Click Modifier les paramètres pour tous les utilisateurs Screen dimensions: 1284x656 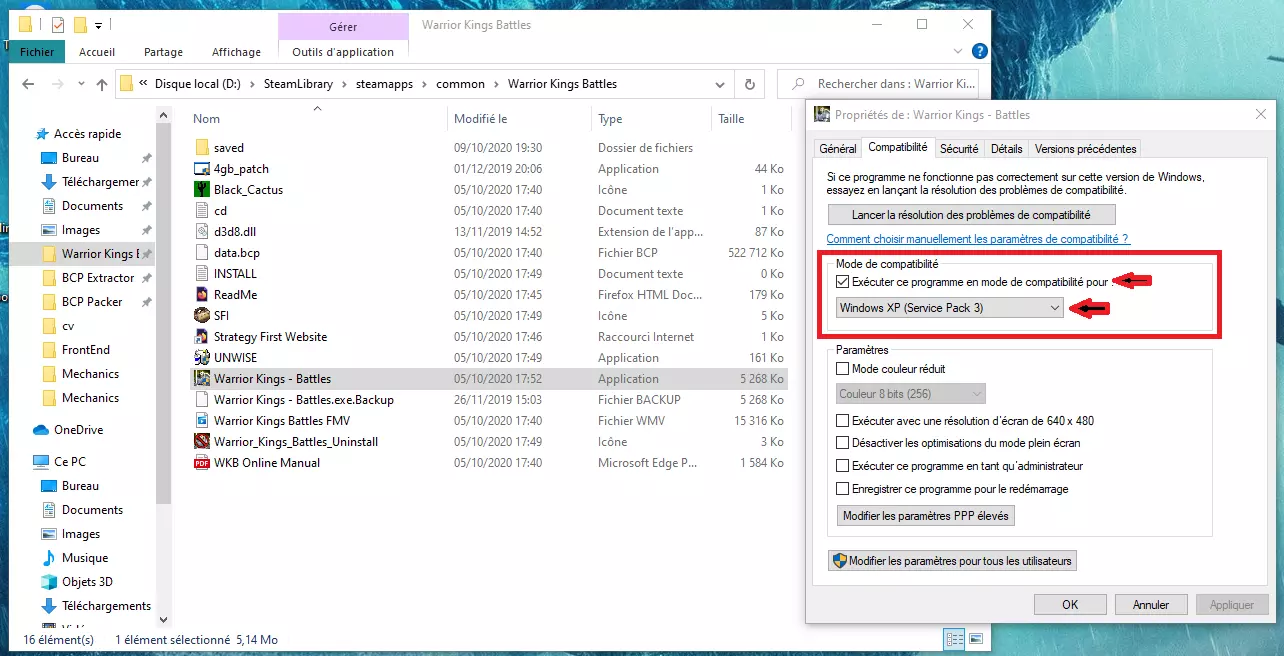pyautogui.click(x=952, y=561)
